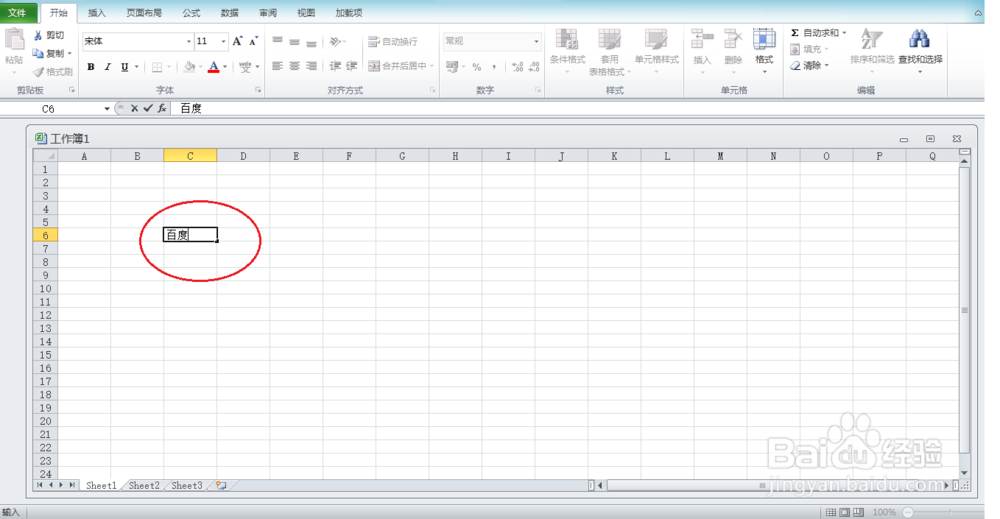Switch to the Data (数据) tab
Image resolution: width=1000 pixels, height=519 pixels.
230,13
